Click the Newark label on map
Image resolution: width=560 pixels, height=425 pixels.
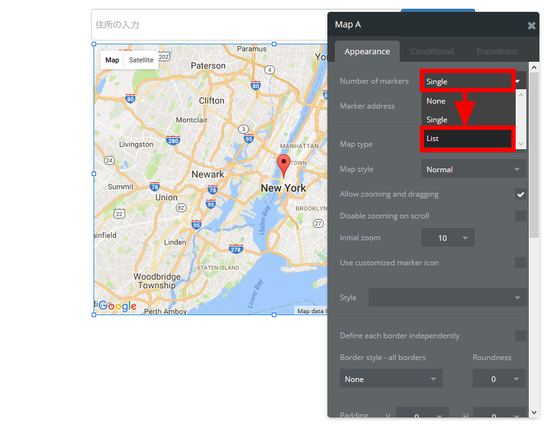(x=208, y=174)
